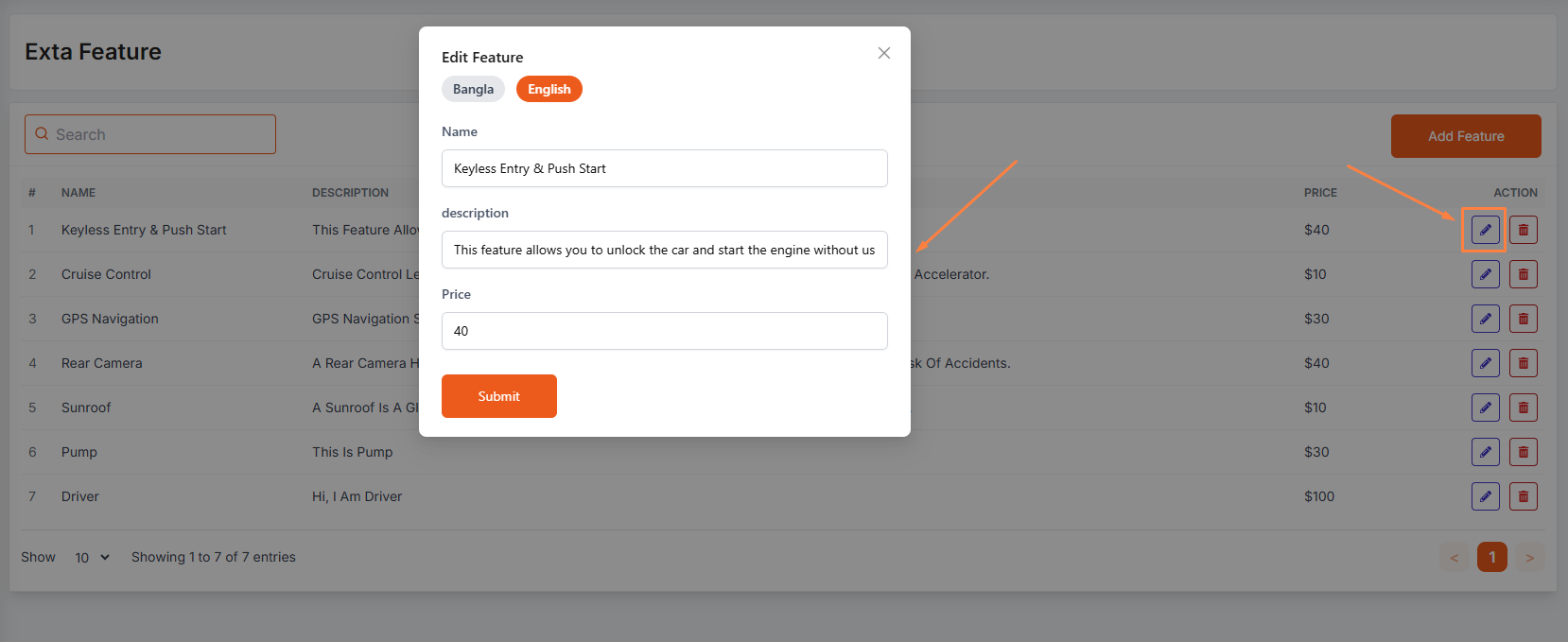The height and width of the screenshot is (642, 1568).
Task: Click the Price input field
Action: [x=664, y=331]
